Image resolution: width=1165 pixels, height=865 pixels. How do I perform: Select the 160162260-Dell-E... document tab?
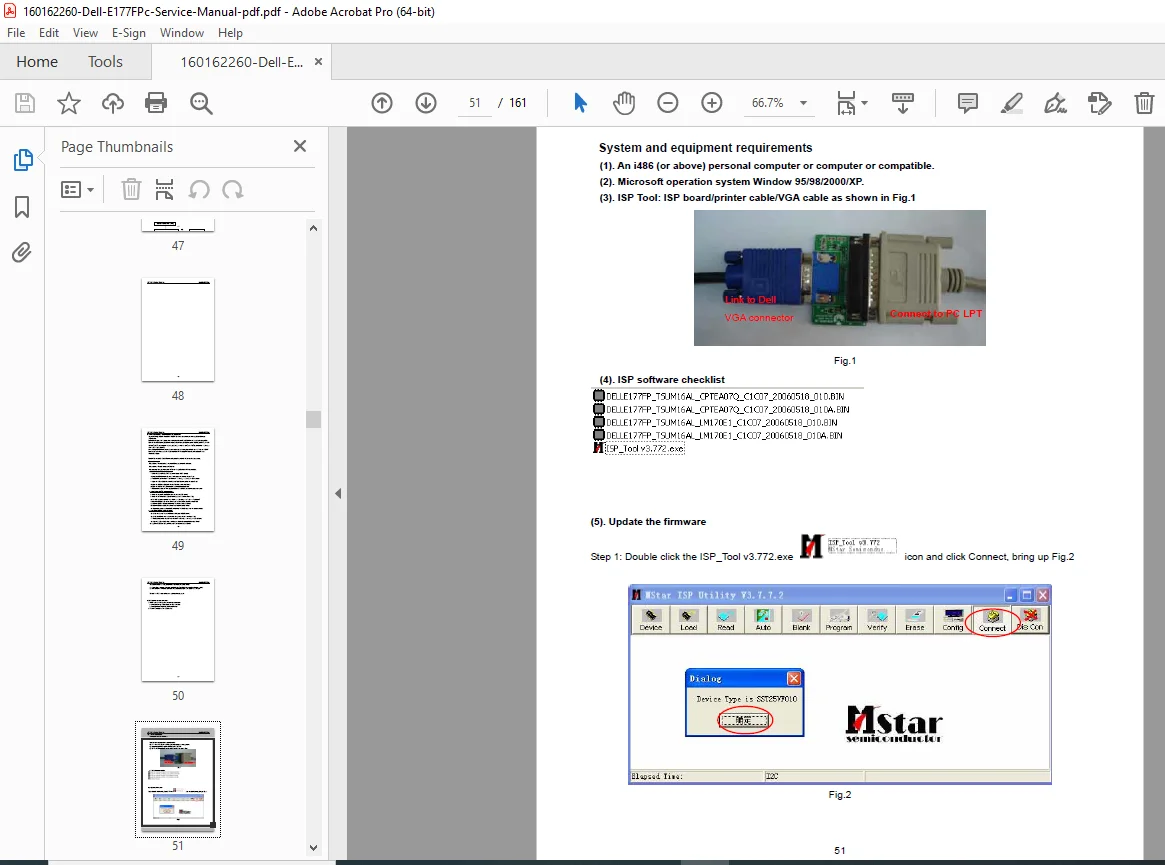pos(241,62)
